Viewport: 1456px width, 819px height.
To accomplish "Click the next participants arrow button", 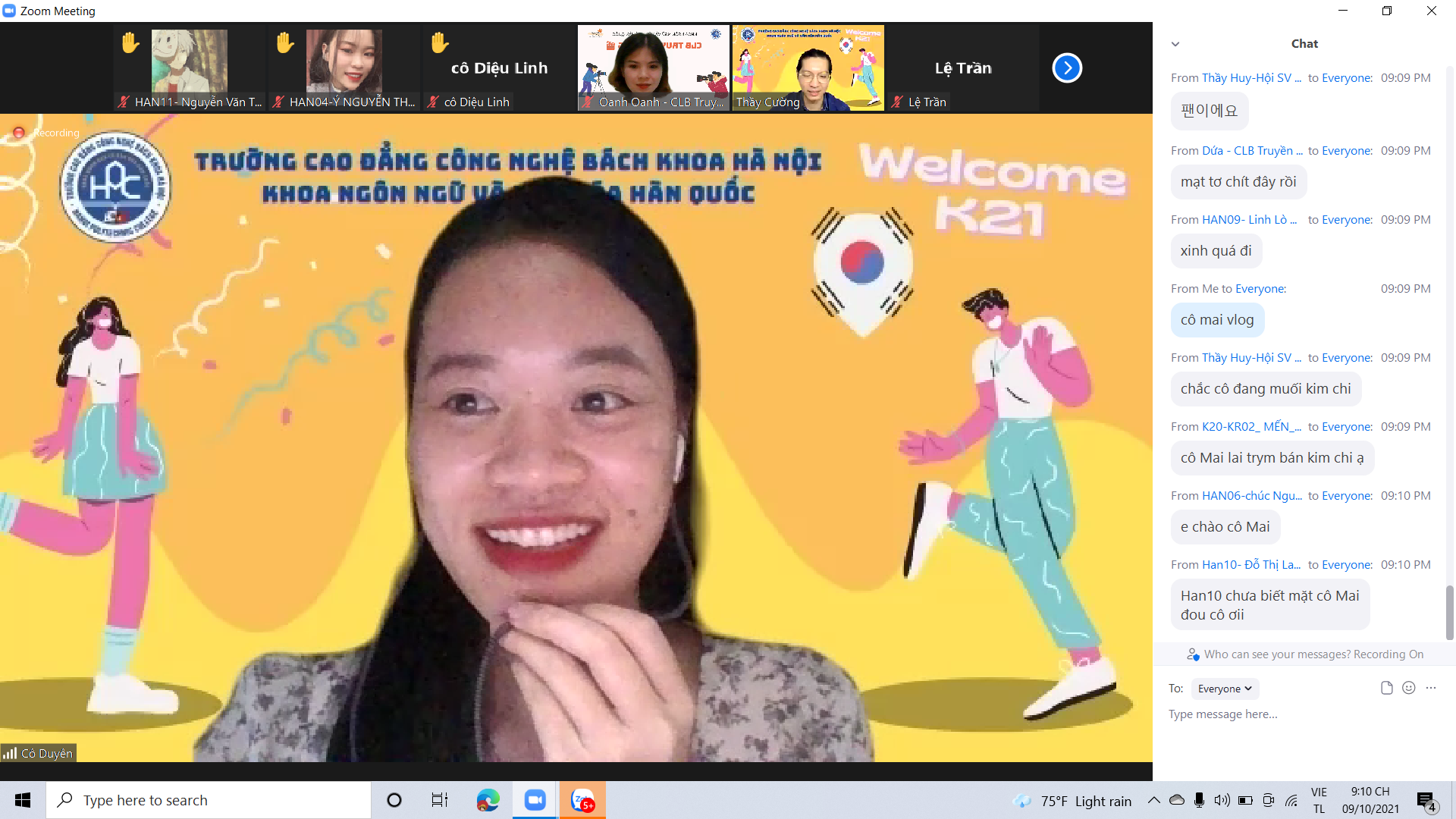I will tap(1067, 68).
